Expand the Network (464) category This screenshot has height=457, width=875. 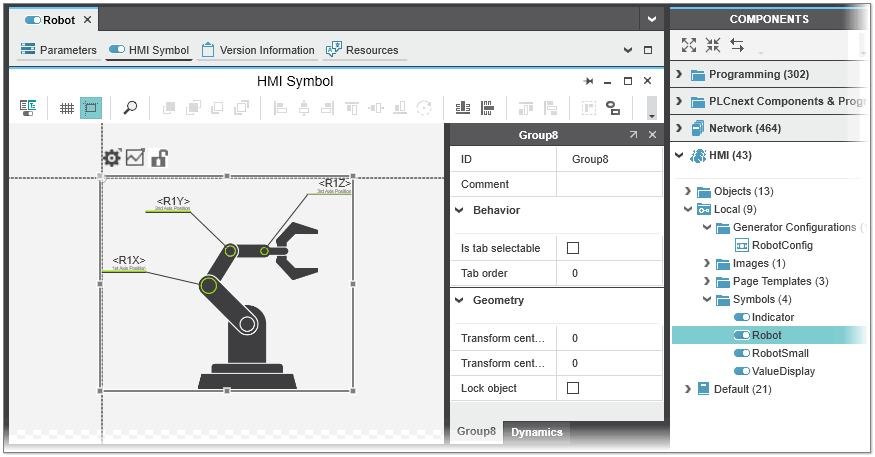coord(680,128)
